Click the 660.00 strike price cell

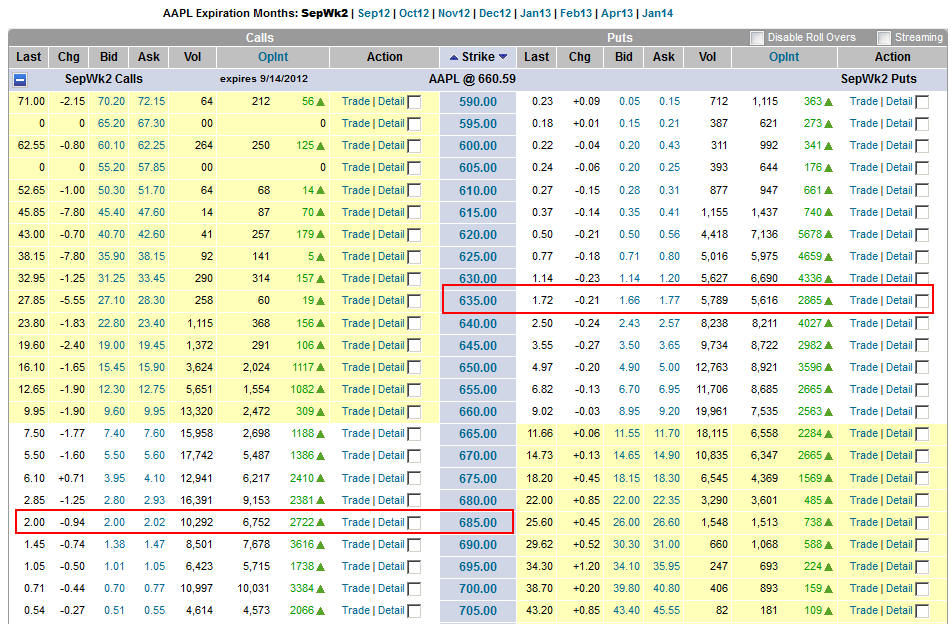tap(477, 412)
